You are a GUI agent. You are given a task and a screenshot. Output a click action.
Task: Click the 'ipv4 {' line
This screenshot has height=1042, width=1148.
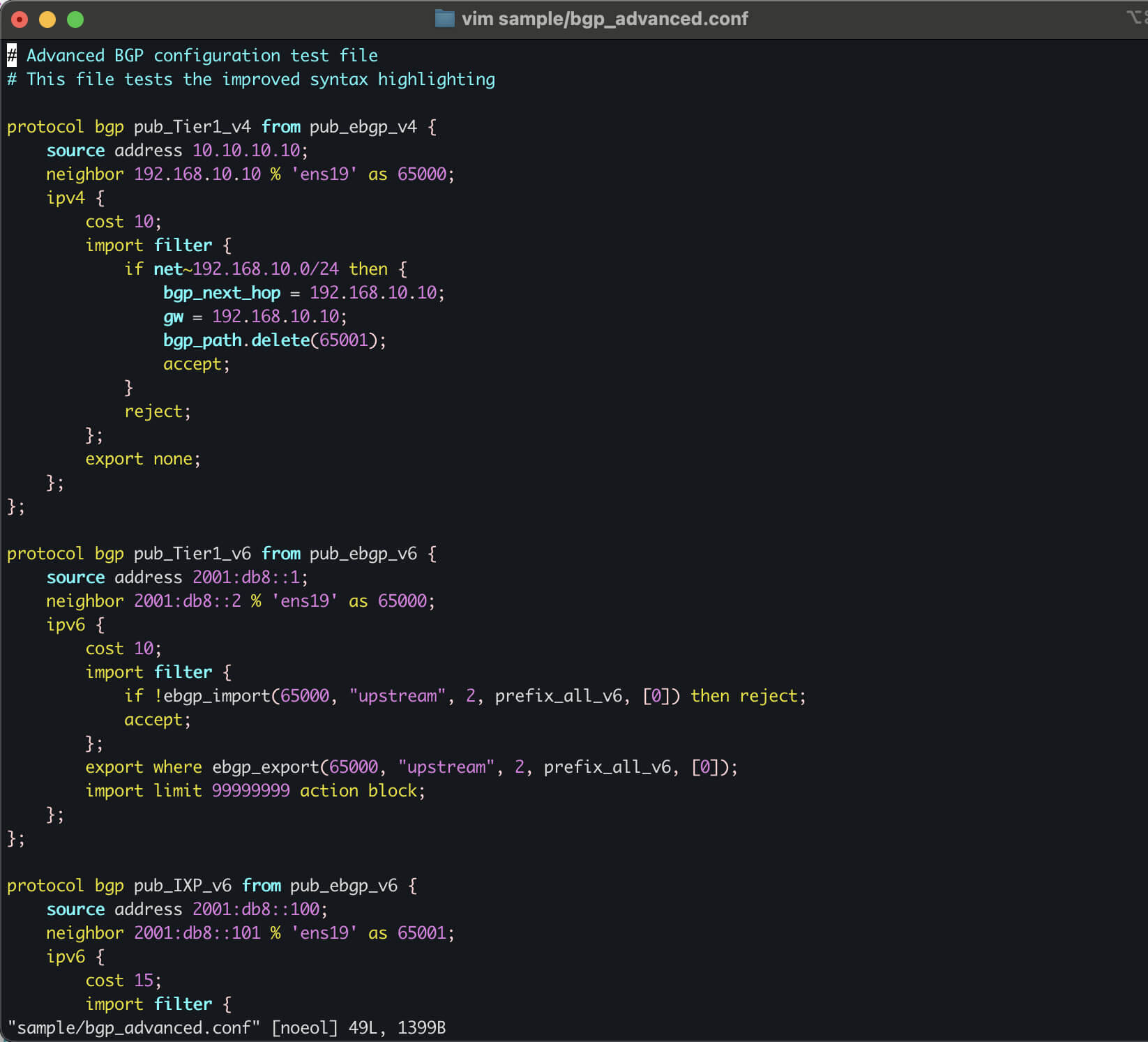(x=75, y=198)
